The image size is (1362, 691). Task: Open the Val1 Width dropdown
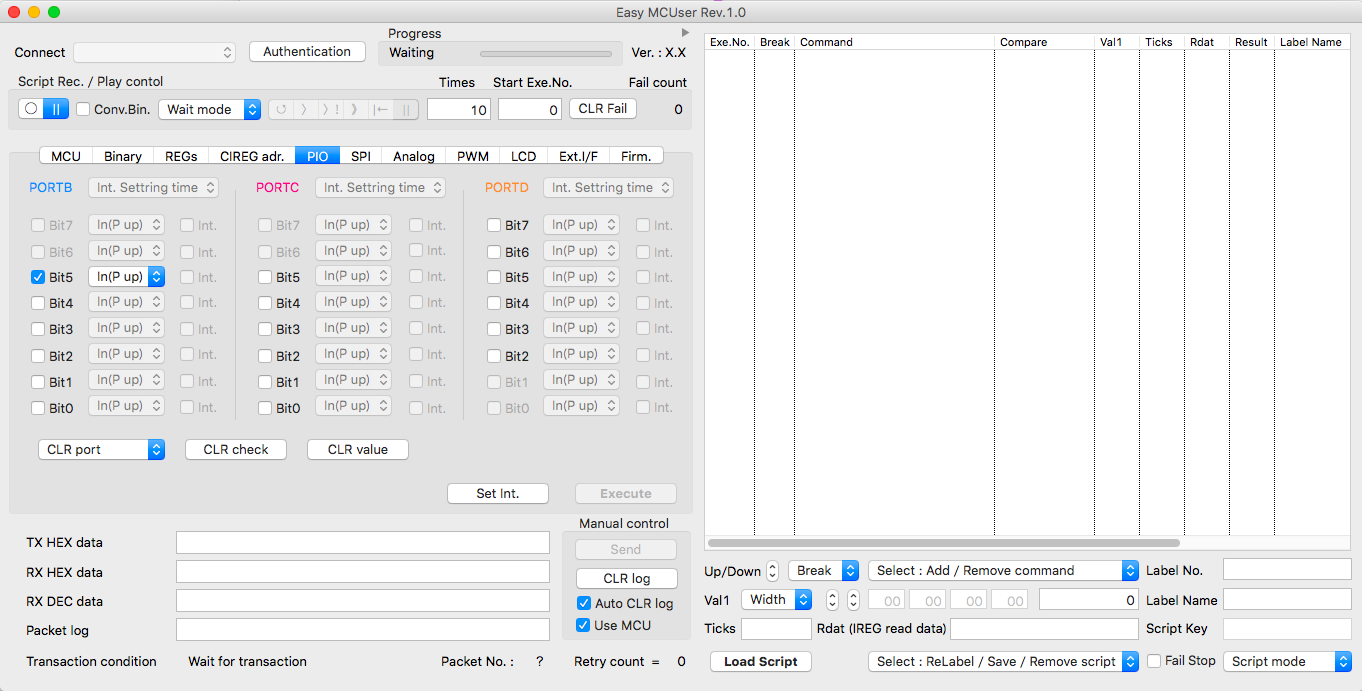pos(776,599)
